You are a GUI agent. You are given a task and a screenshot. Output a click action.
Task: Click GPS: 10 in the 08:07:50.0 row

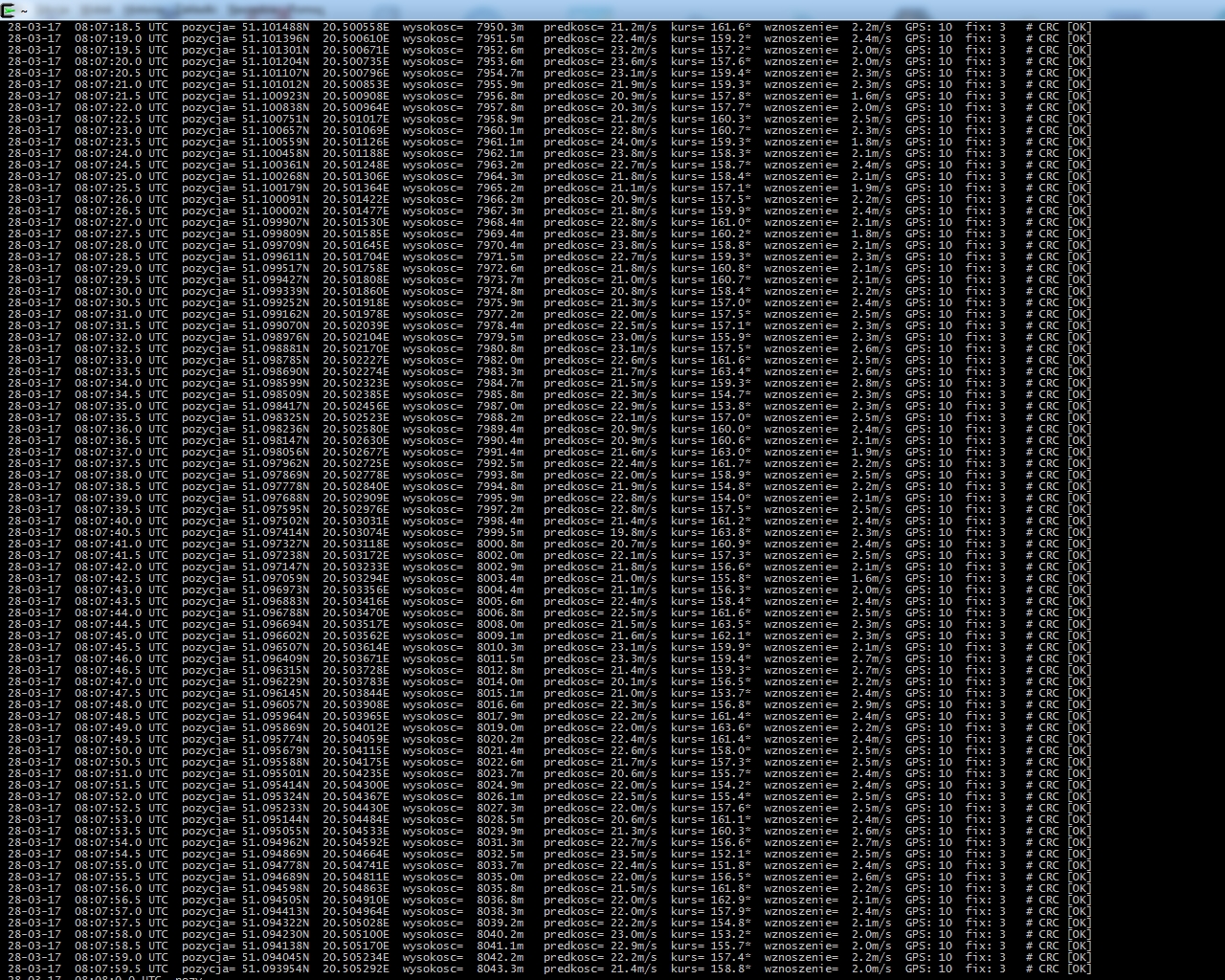coord(929,750)
